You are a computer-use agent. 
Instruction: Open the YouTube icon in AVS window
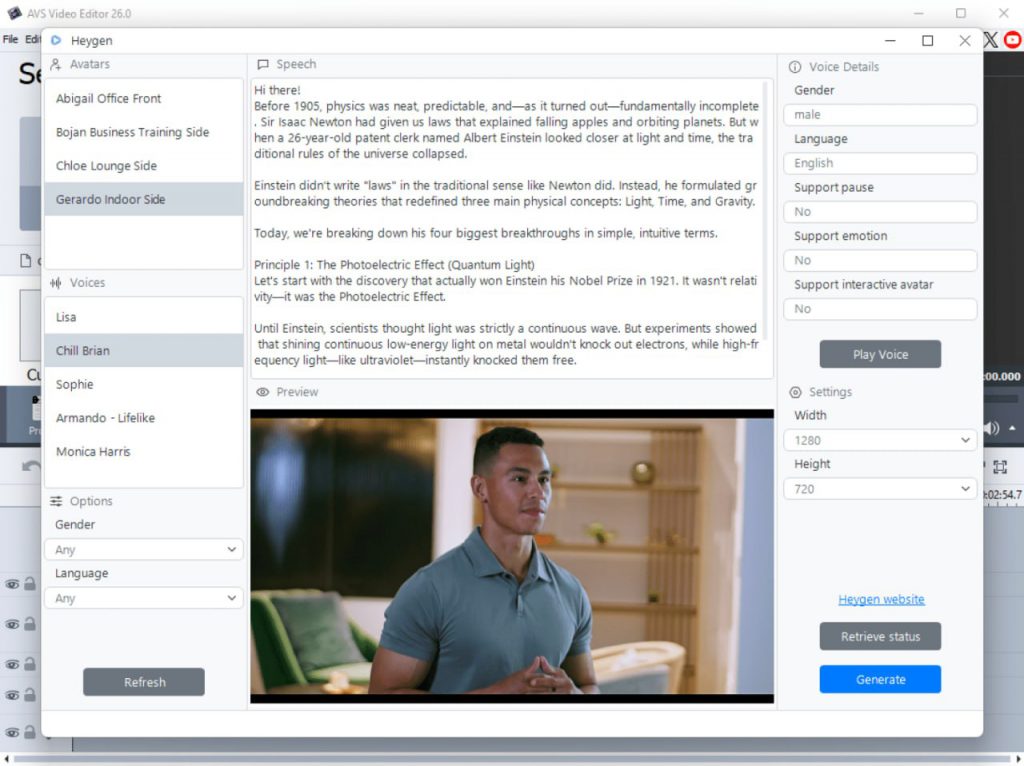(1013, 40)
